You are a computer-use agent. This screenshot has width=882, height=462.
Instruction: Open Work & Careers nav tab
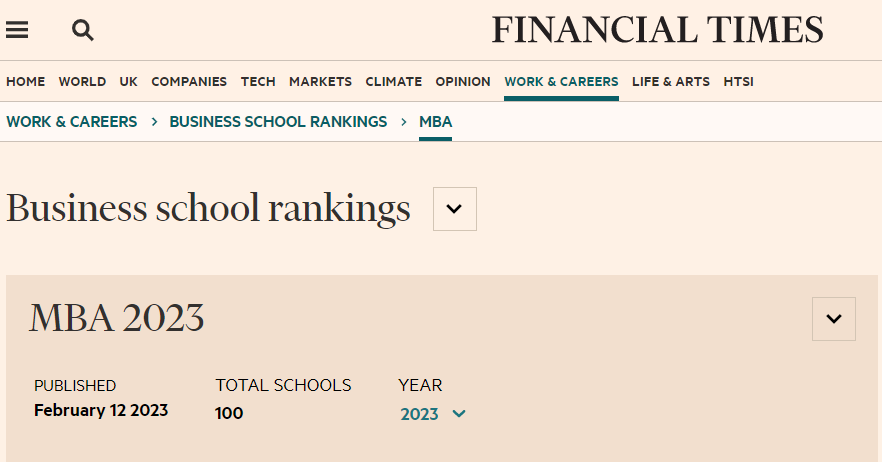pos(561,82)
